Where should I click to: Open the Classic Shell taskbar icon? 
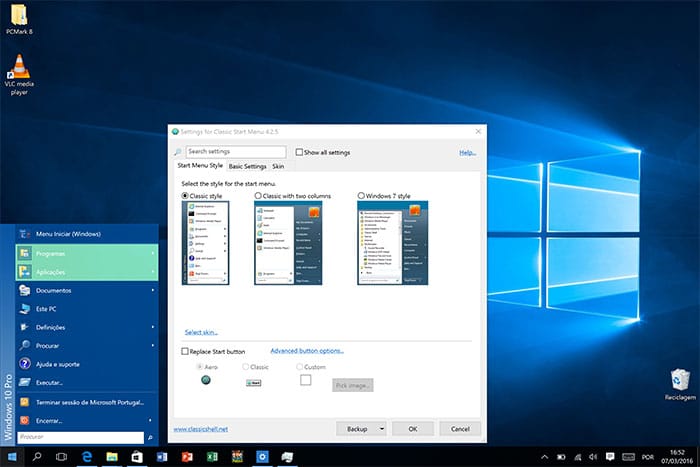(x=287, y=456)
